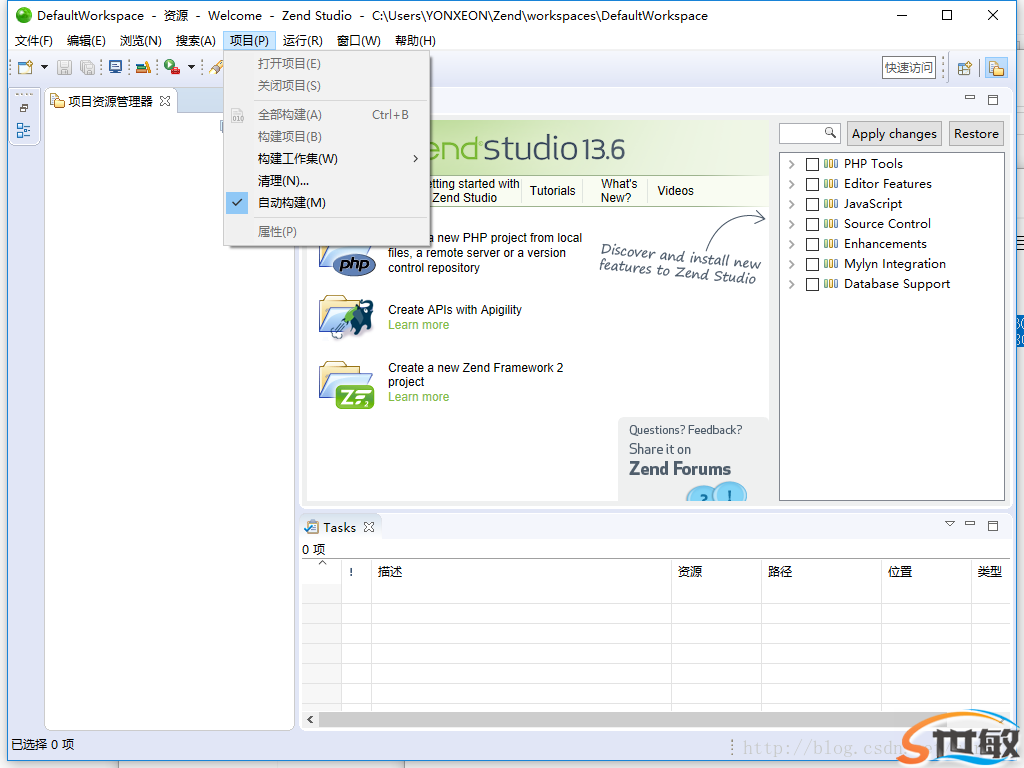Click Learn more under Zend Framework 2
Viewport: 1024px width, 768px height.
(419, 397)
